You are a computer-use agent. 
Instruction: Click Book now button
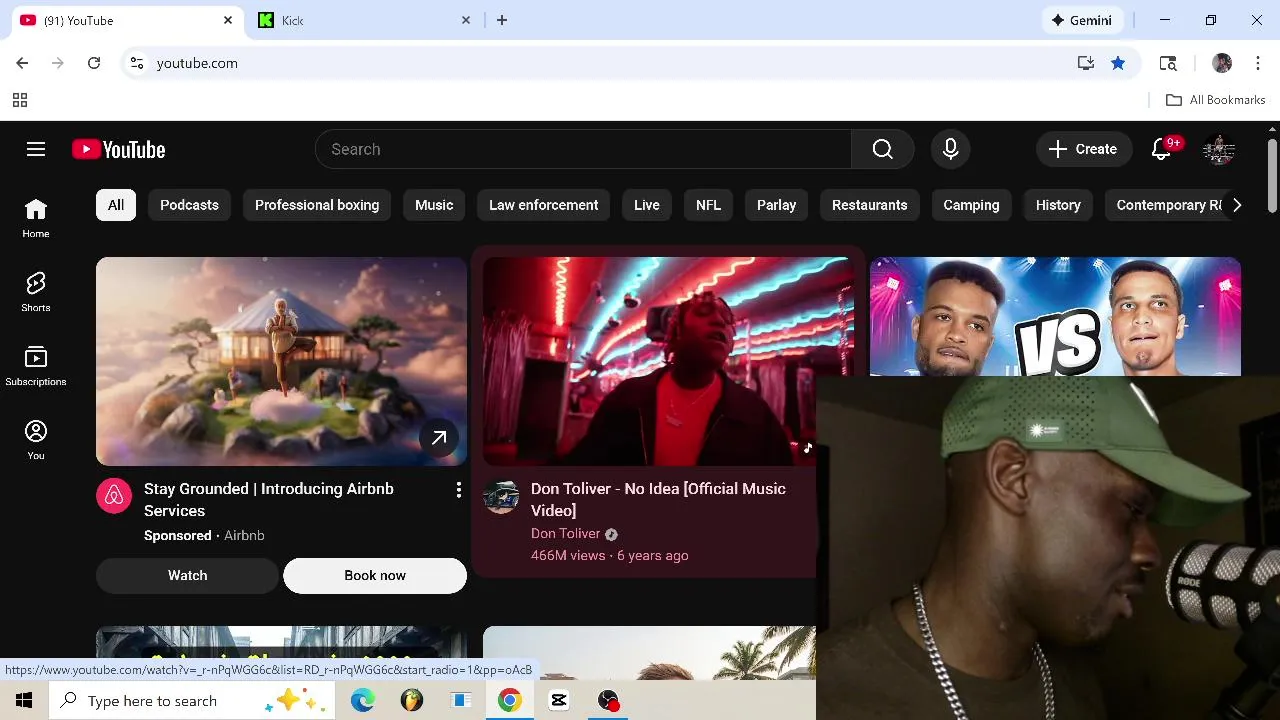click(375, 575)
